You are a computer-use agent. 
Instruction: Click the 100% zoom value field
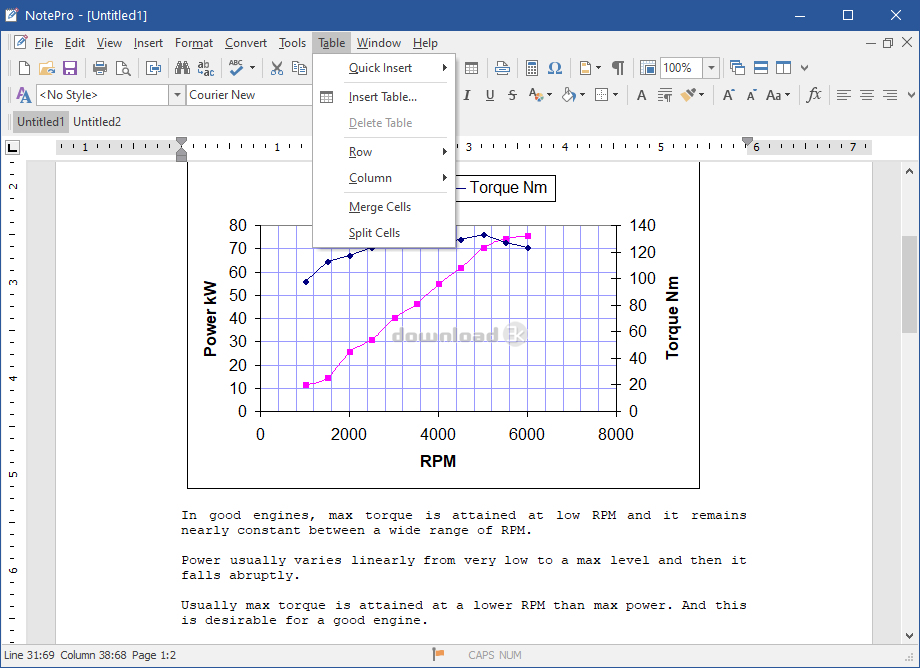[681, 68]
